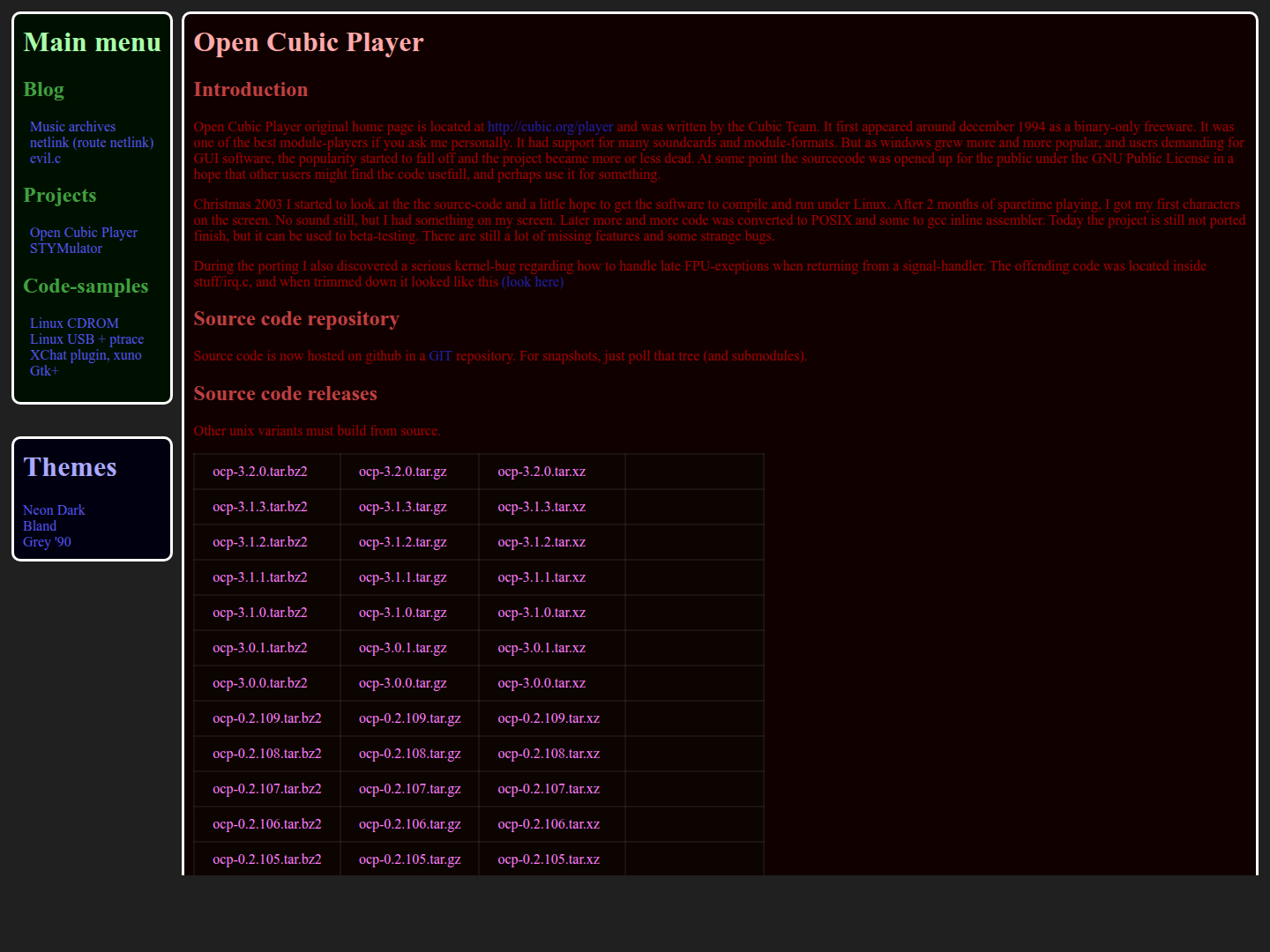Download ocp-0.2.108.tar.xz
Image resolution: width=1270 pixels, height=952 pixels.
549,754
